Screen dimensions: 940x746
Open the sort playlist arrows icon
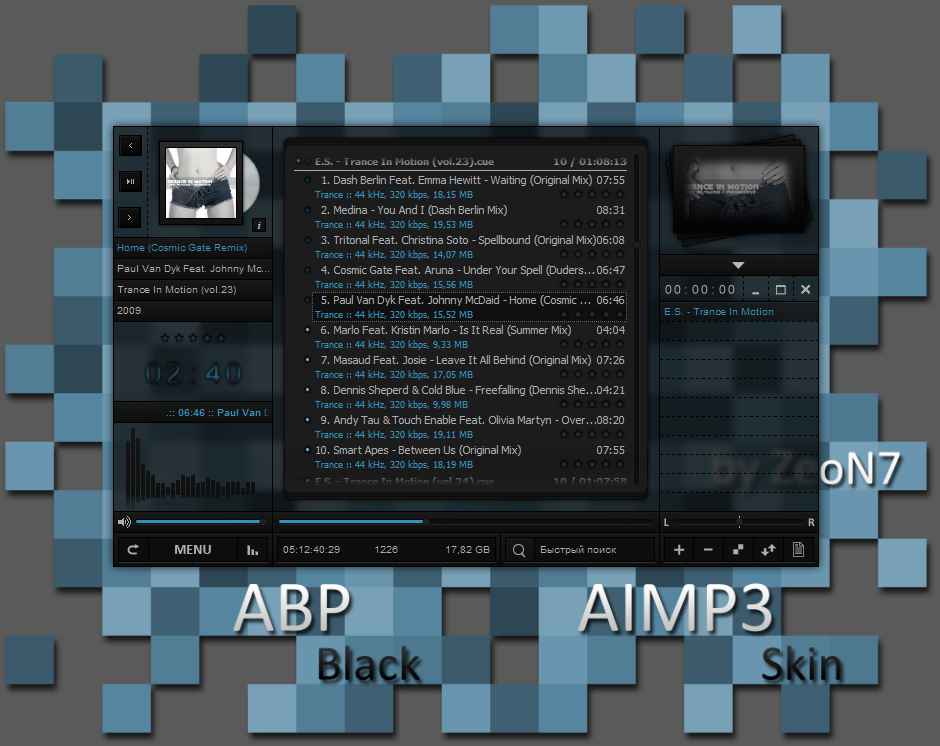(768, 549)
